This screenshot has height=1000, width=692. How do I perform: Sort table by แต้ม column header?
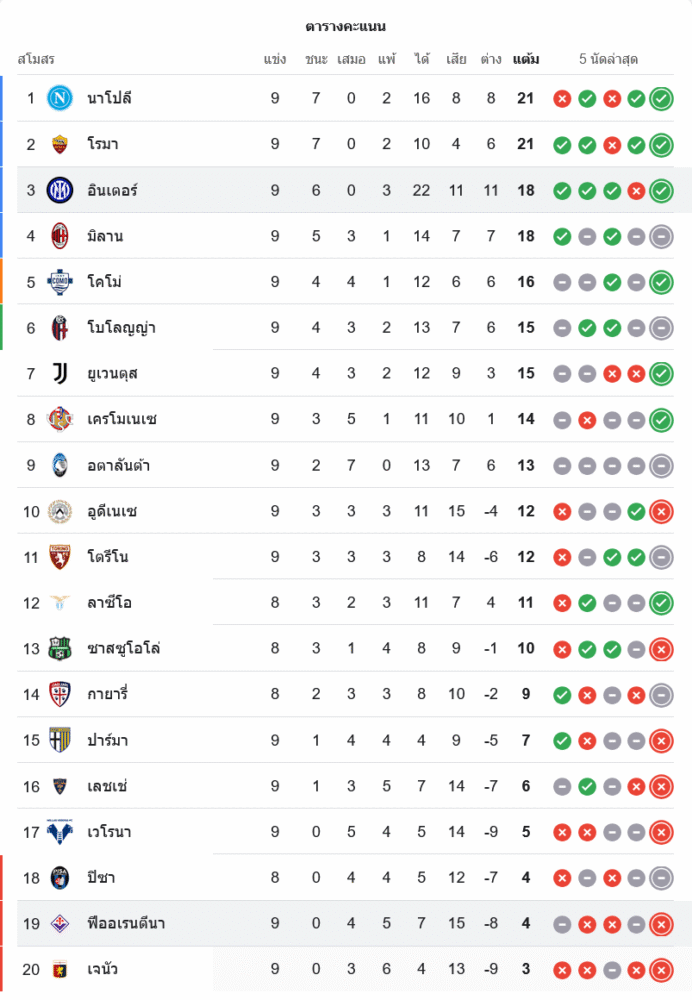(526, 59)
